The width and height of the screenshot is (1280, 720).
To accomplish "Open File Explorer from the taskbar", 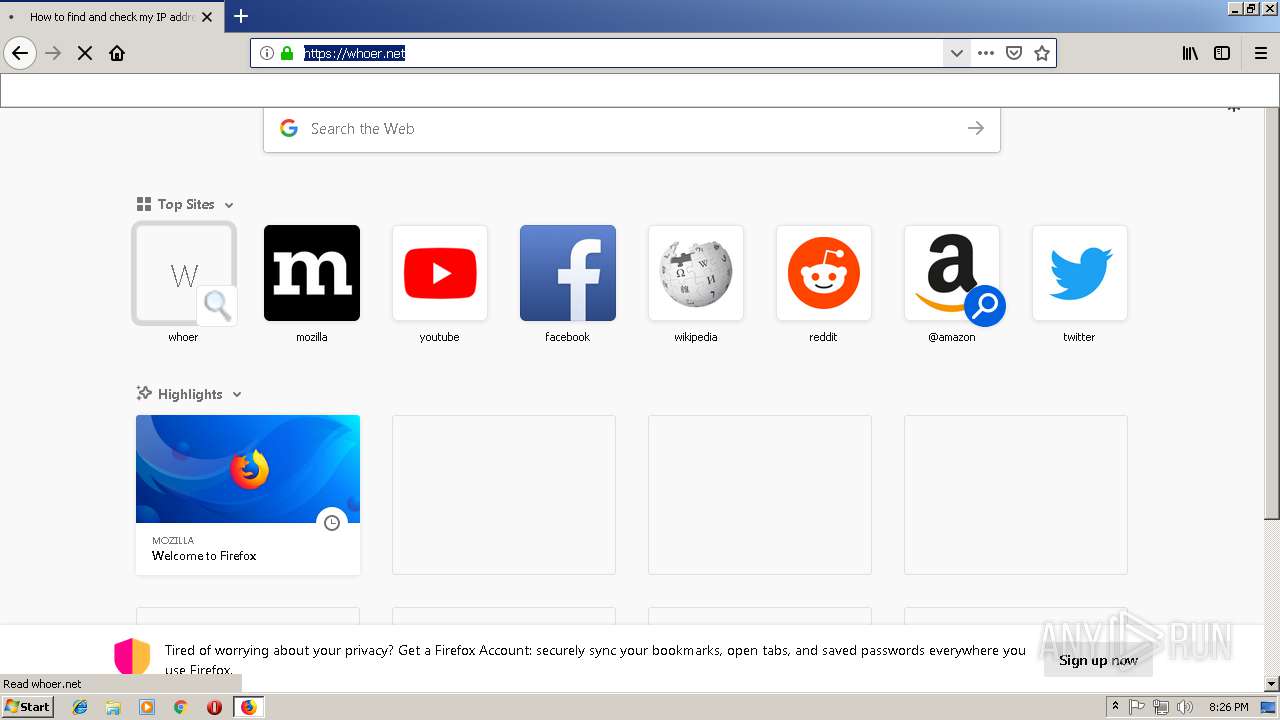I will 113,707.
